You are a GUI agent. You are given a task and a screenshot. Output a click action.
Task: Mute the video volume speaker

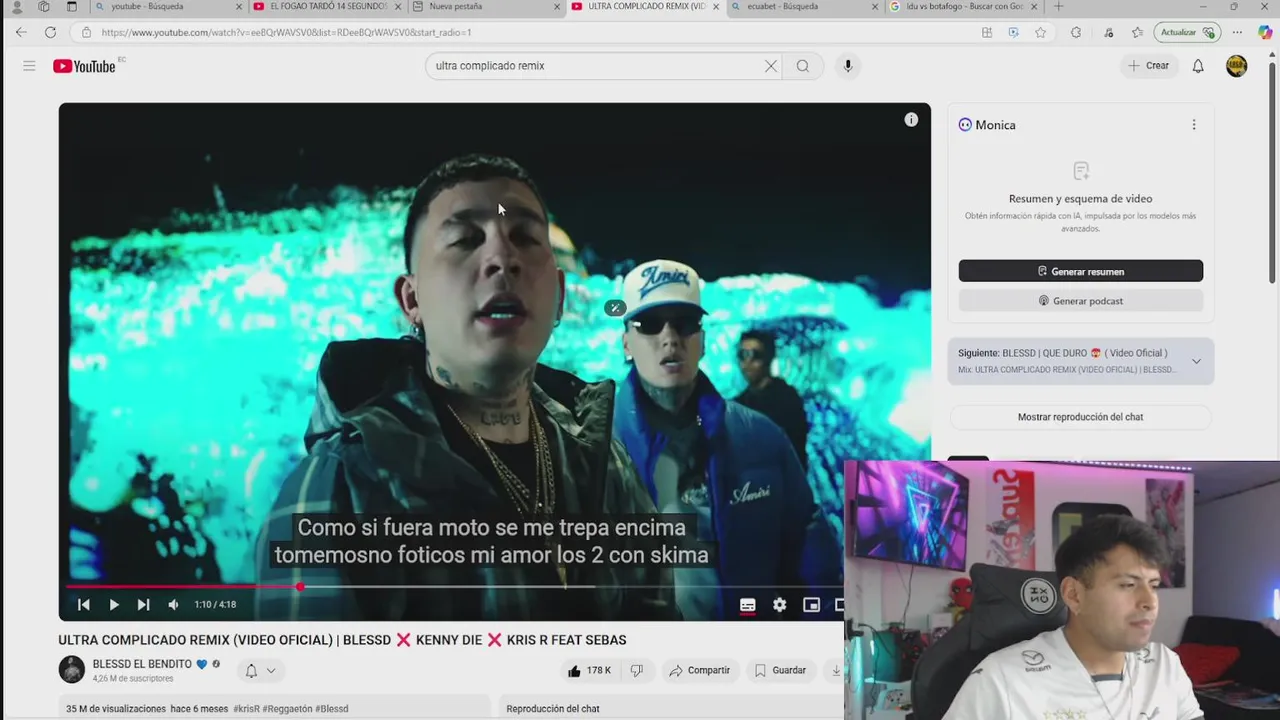click(173, 605)
